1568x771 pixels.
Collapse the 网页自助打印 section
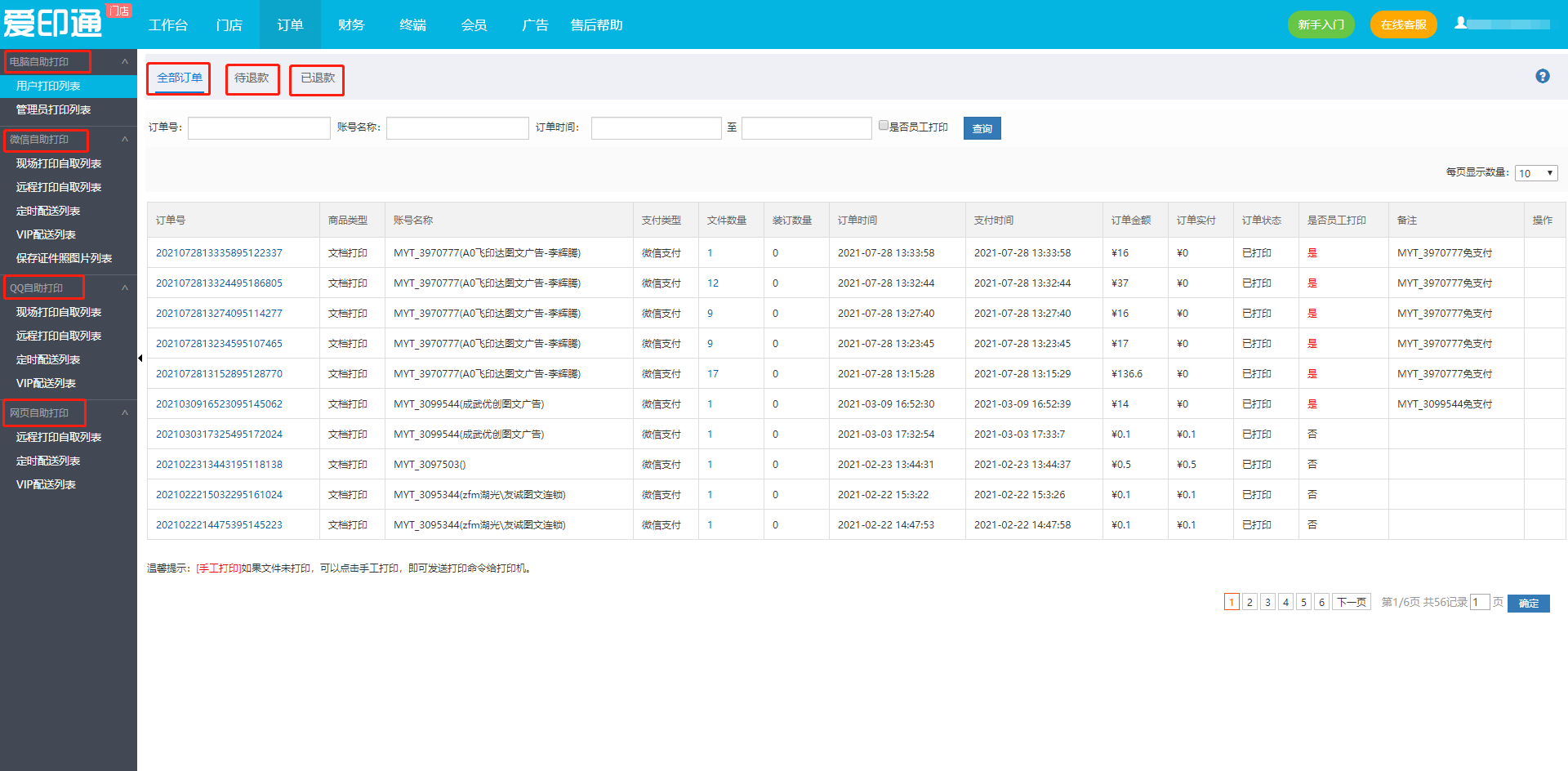point(125,413)
